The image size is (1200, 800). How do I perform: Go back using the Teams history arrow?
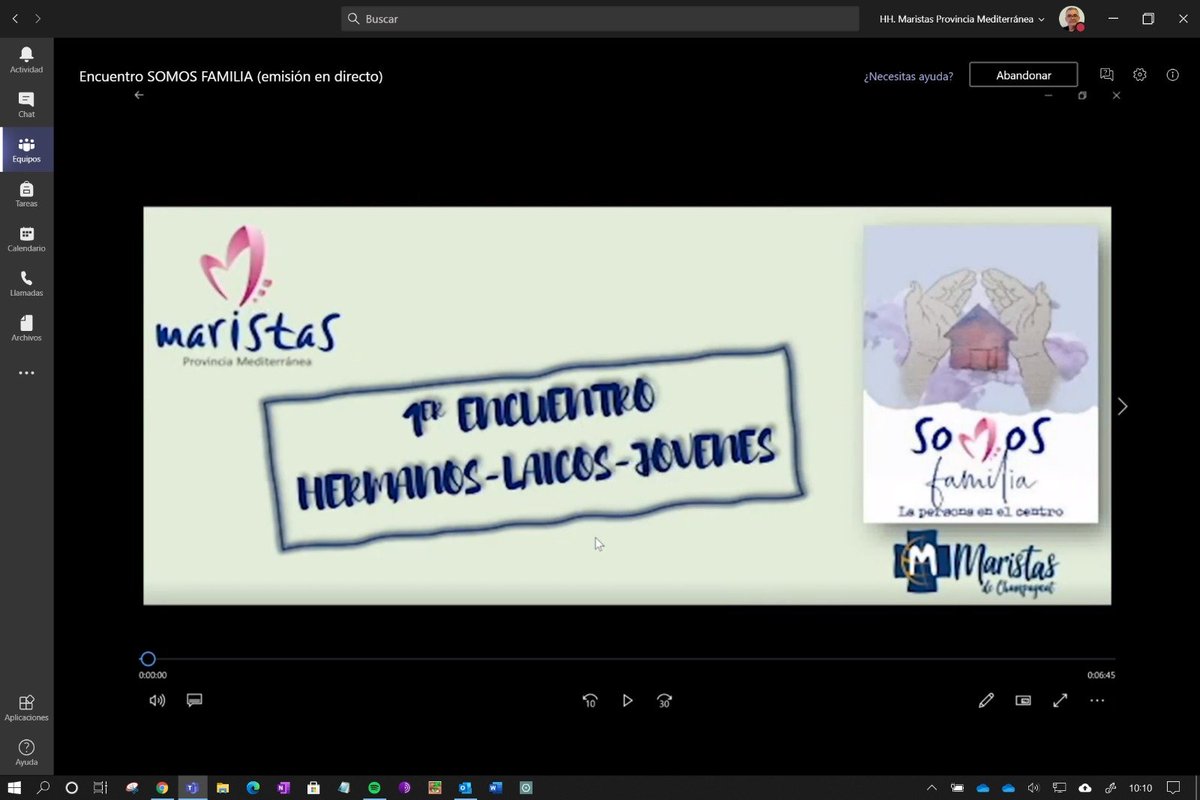click(15, 18)
